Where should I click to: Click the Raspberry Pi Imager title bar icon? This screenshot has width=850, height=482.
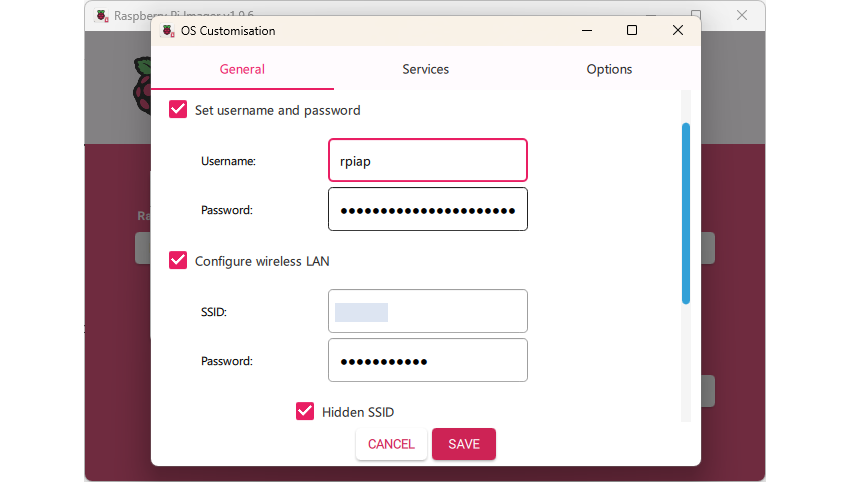(101, 16)
